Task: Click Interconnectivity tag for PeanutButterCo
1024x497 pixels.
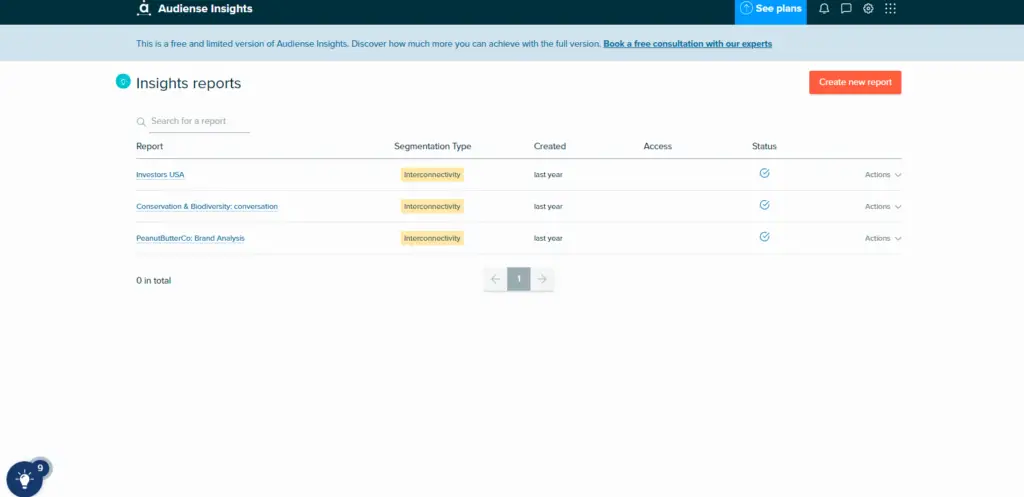Action: [432, 238]
